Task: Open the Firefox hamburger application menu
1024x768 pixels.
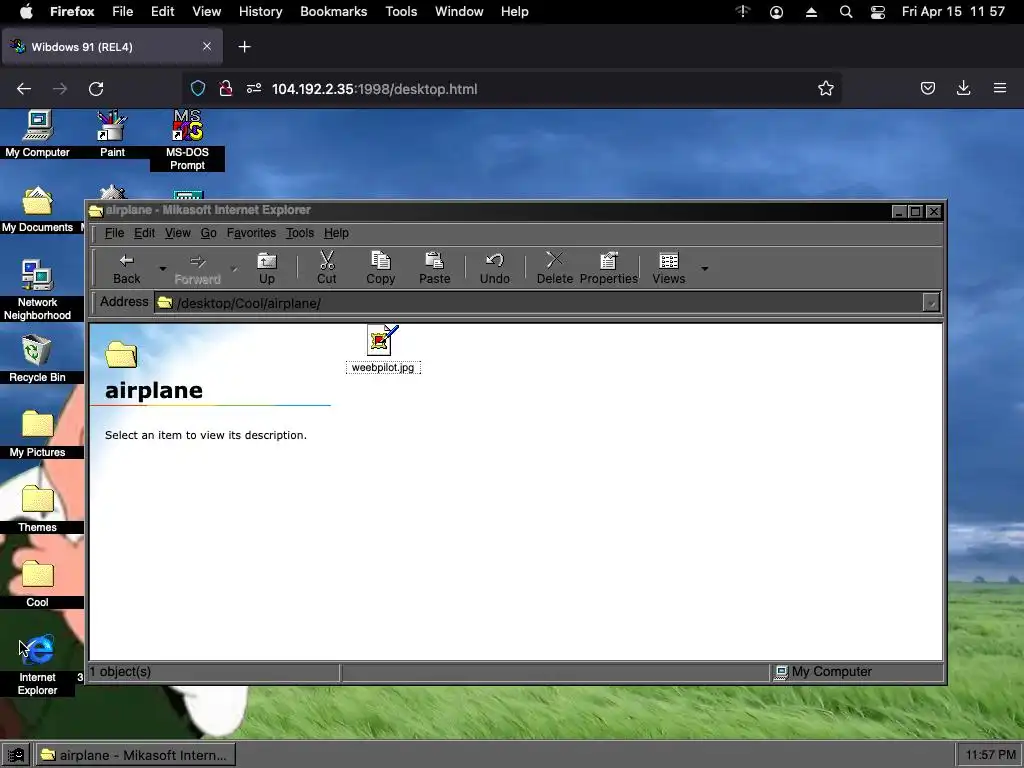Action: coord(1000,88)
